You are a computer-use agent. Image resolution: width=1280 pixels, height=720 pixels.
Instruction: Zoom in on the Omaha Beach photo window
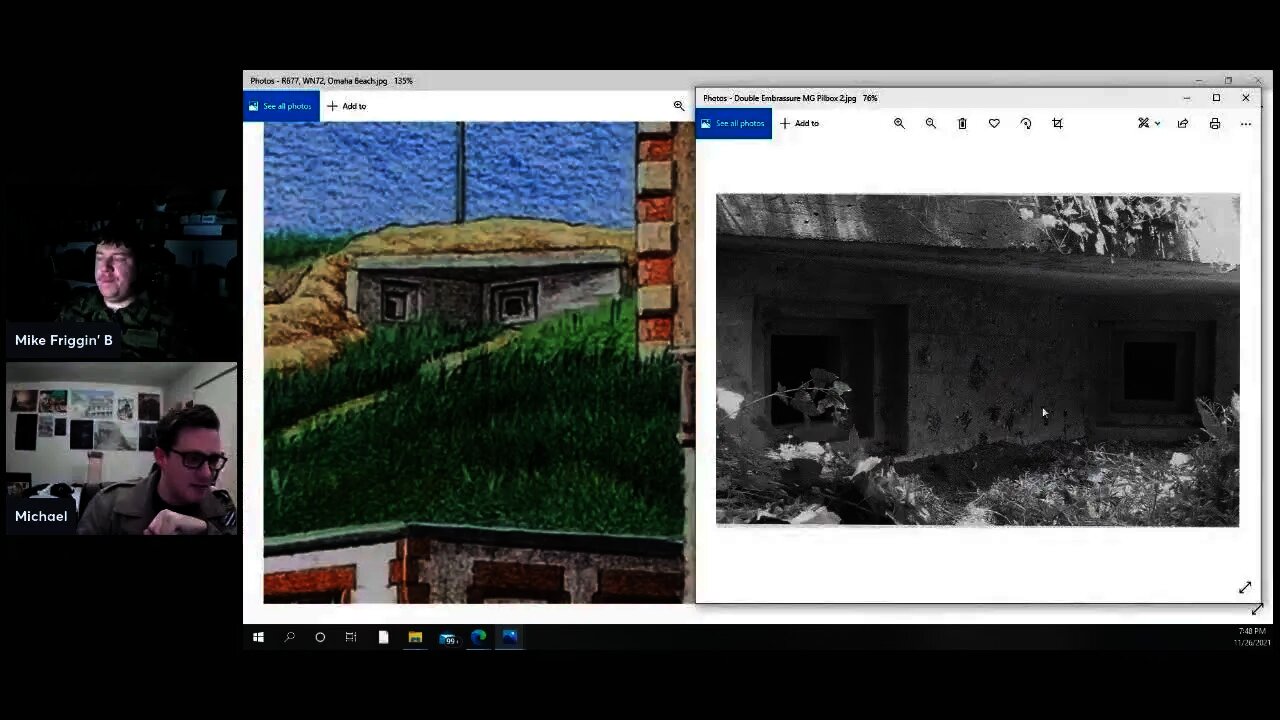[x=679, y=106]
